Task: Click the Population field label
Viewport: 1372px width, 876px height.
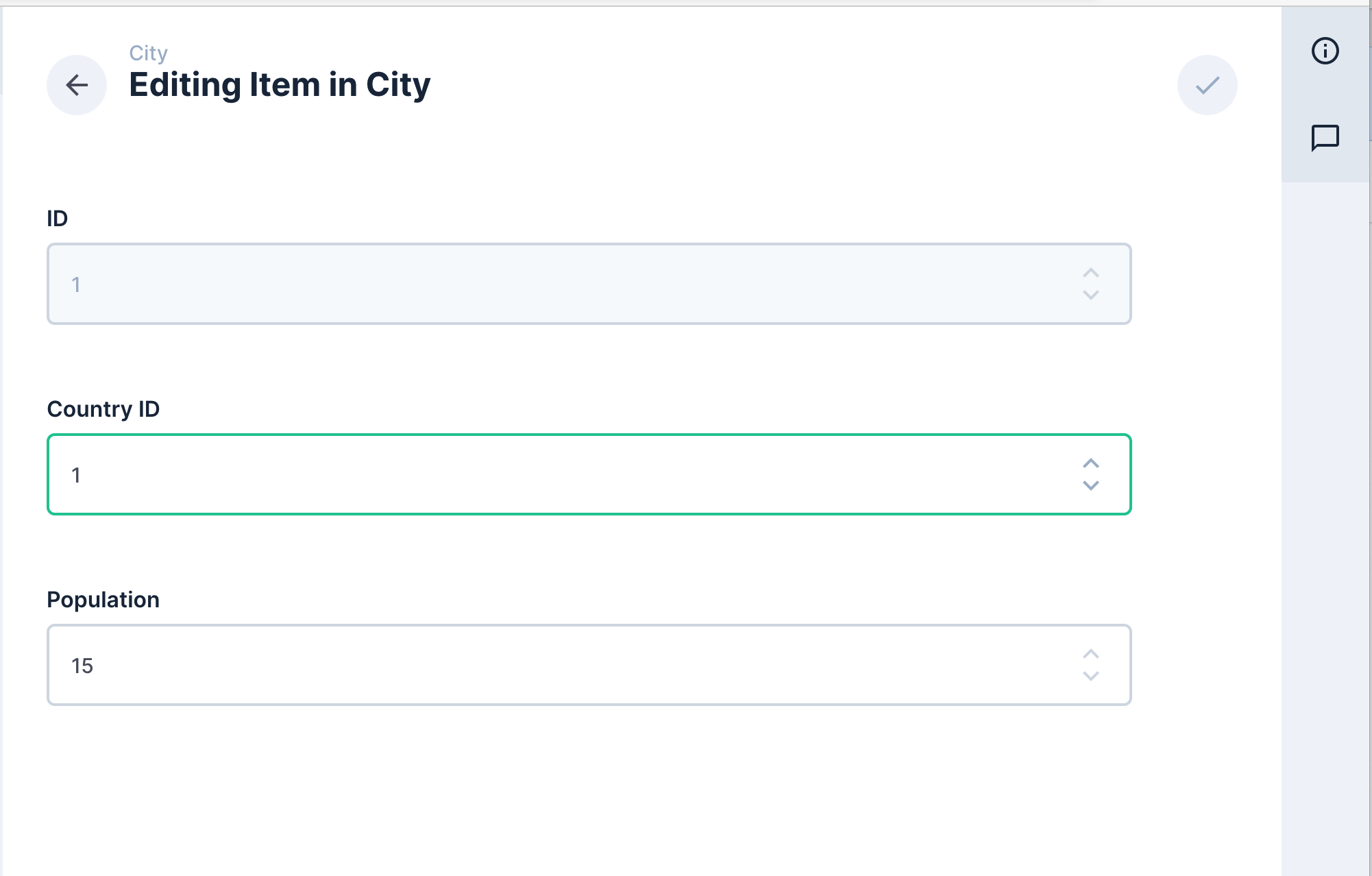Action: click(x=103, y=599)
